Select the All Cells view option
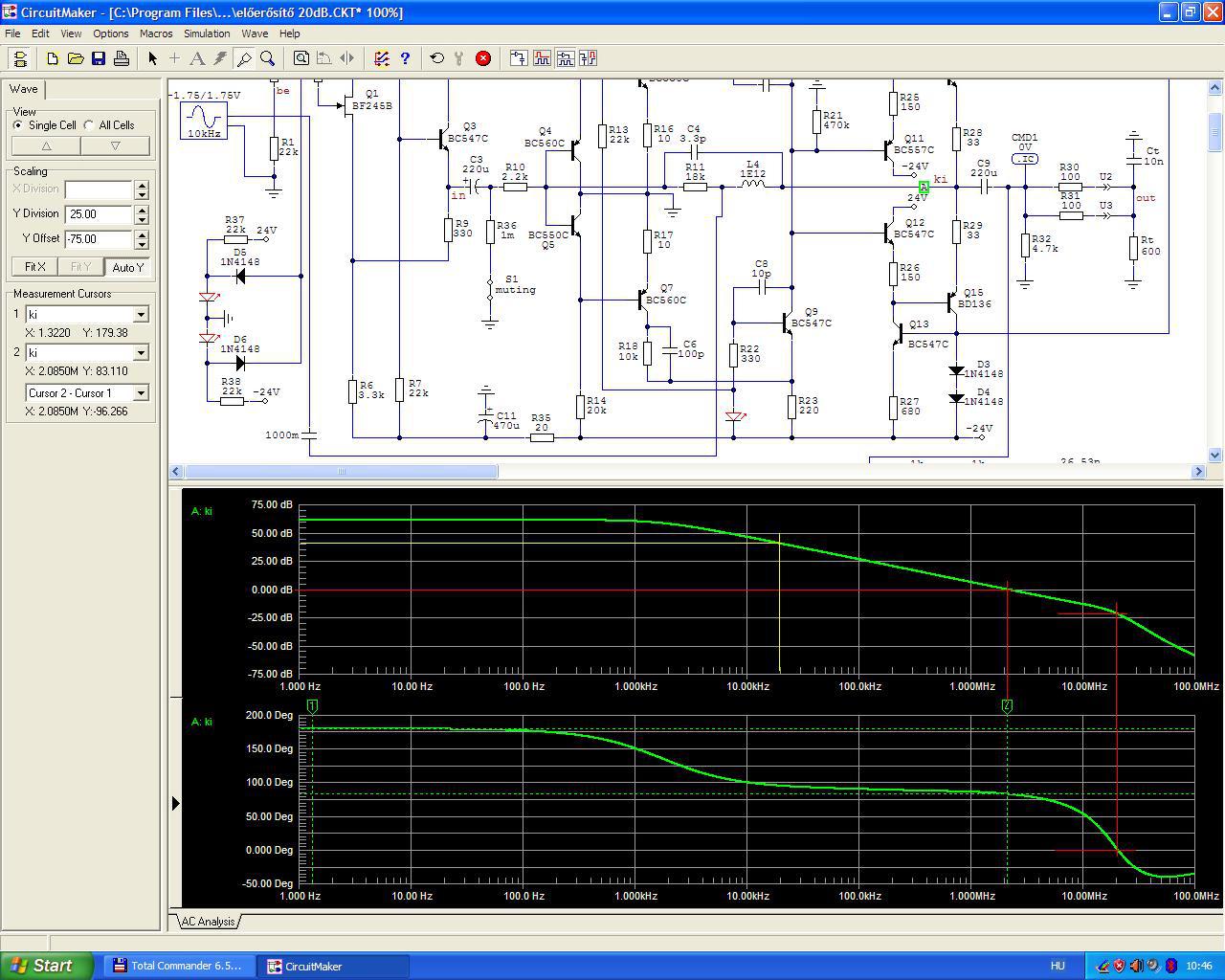This screenshot has height=980, width=1225. [89, 125]
